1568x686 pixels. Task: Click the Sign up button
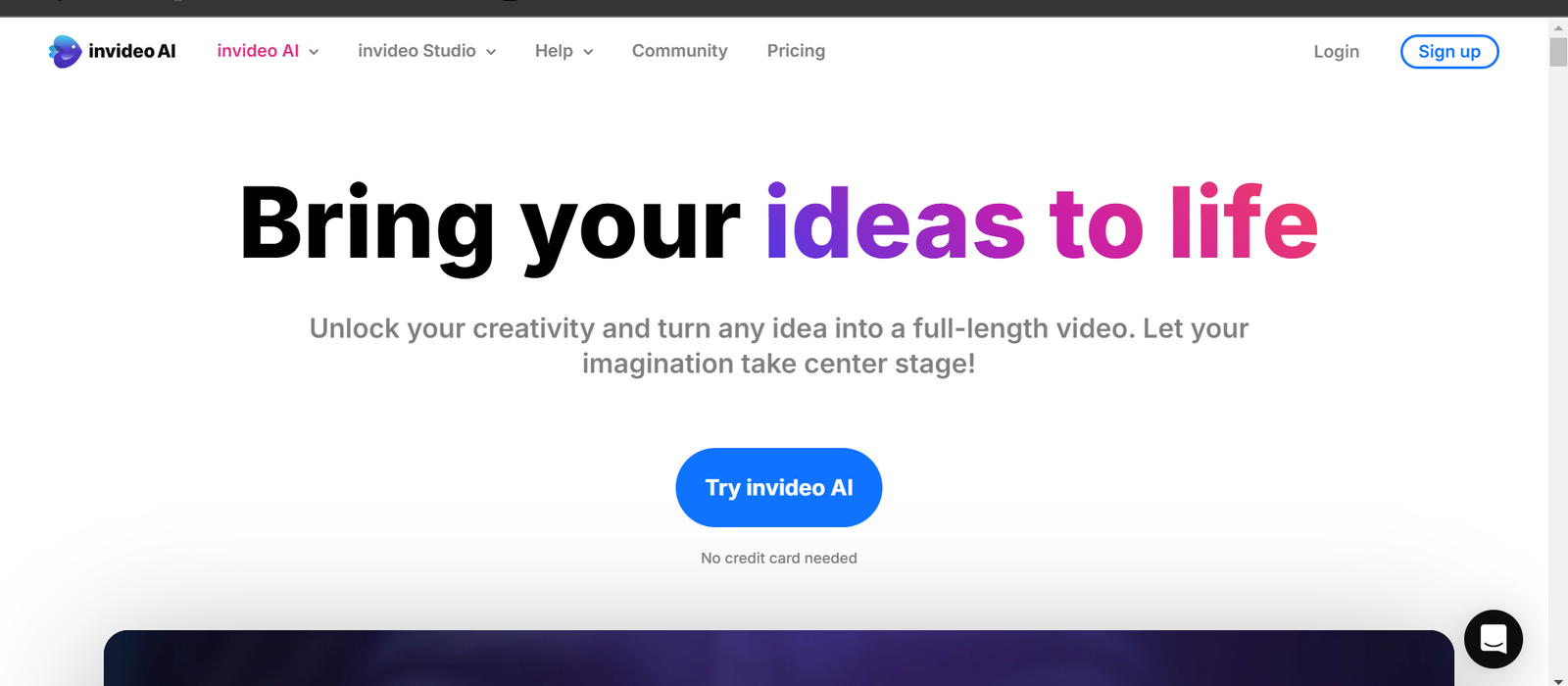tap(1449, 52)
